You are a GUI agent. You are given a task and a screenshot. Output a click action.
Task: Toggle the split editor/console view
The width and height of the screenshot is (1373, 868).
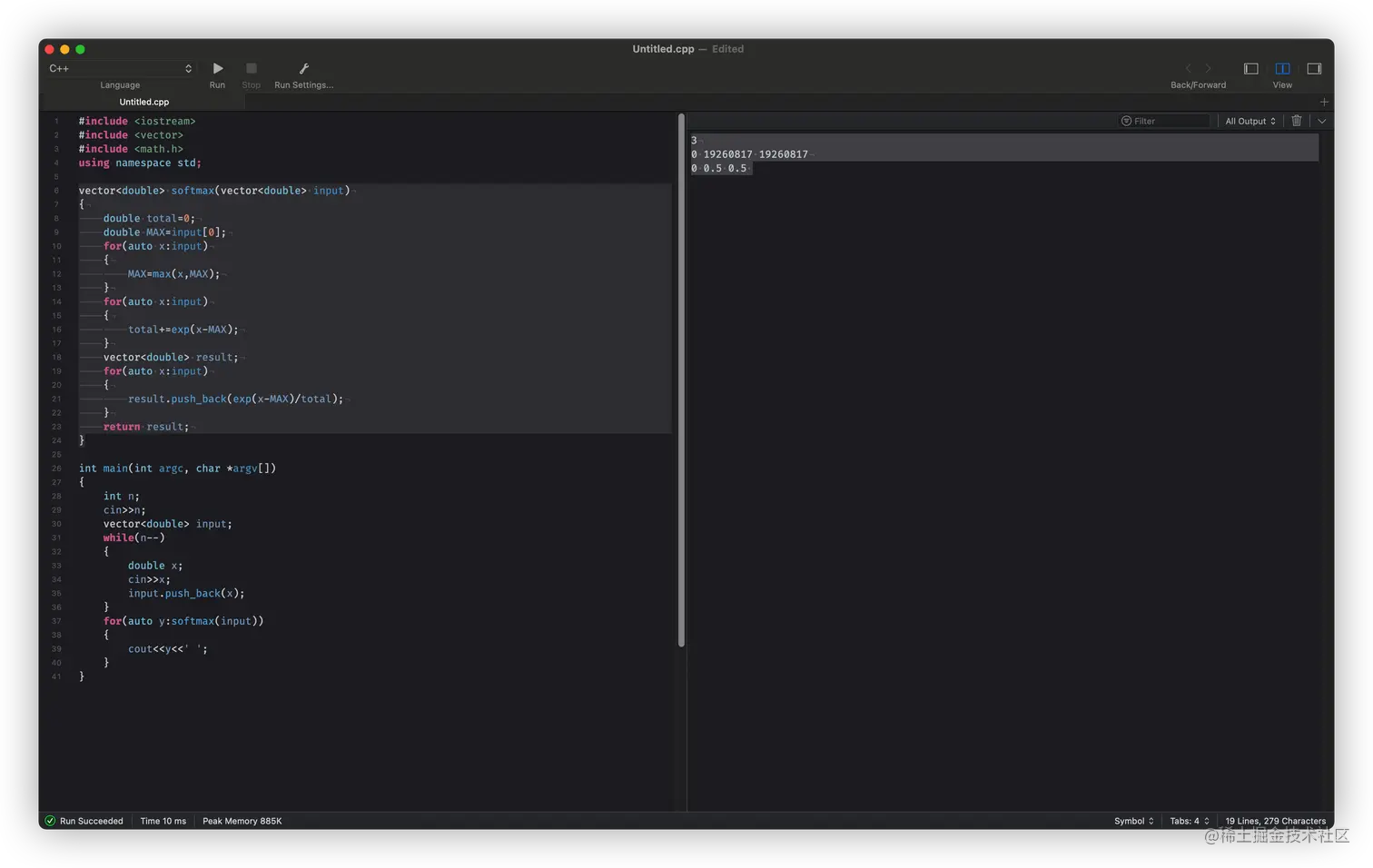[1282, 69]
